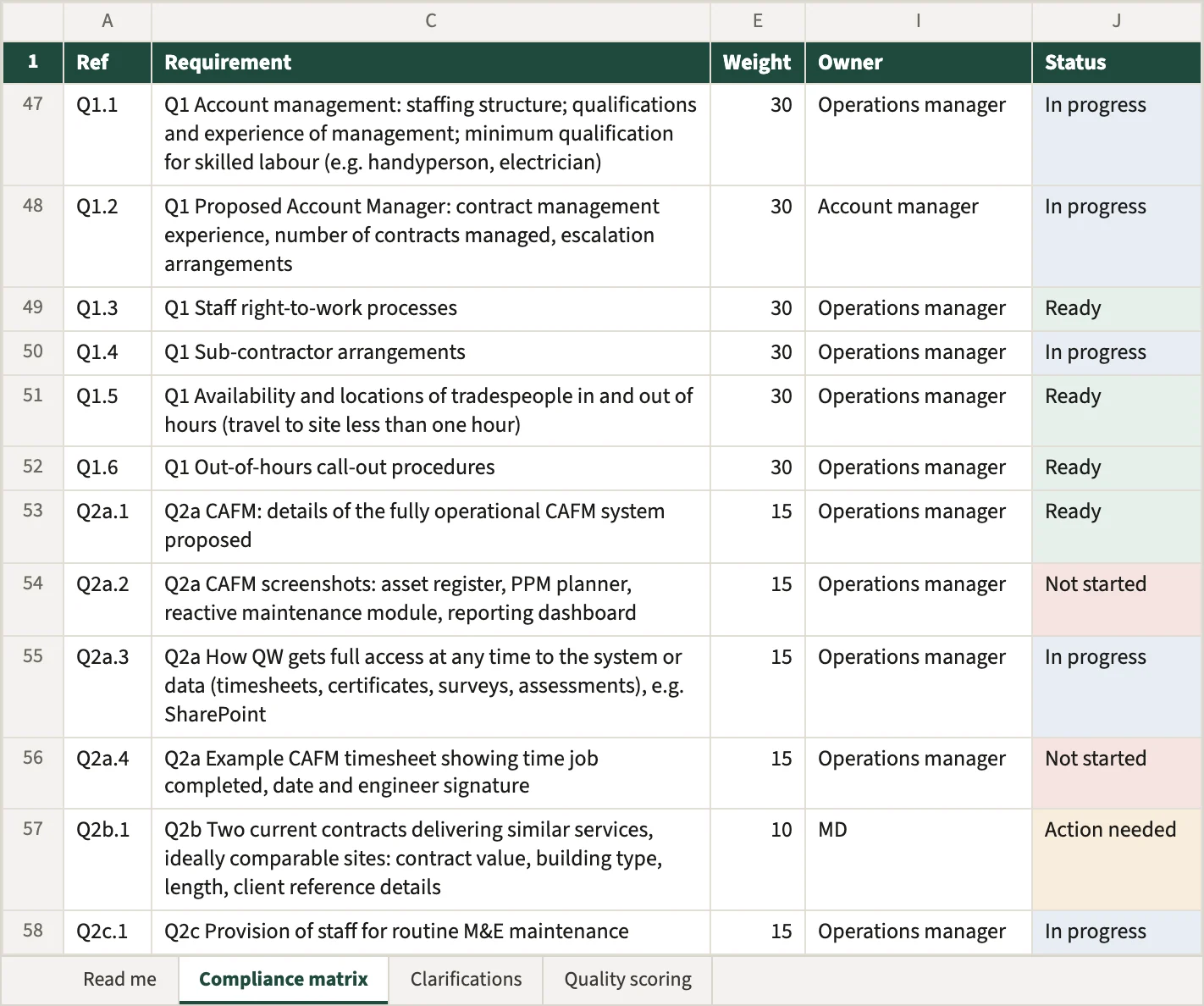Select row header 47
The height and width of the screenshot is (1006, 1204).
coord(33,135)
